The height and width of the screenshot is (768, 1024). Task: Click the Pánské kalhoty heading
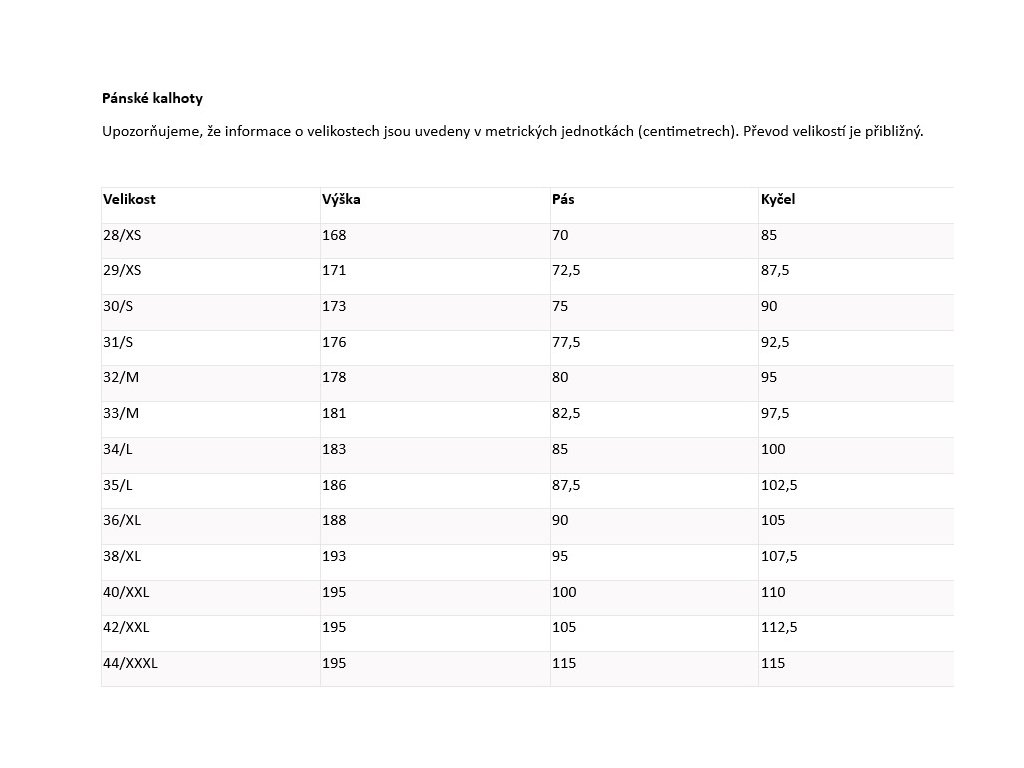click(x=152, y=98)
